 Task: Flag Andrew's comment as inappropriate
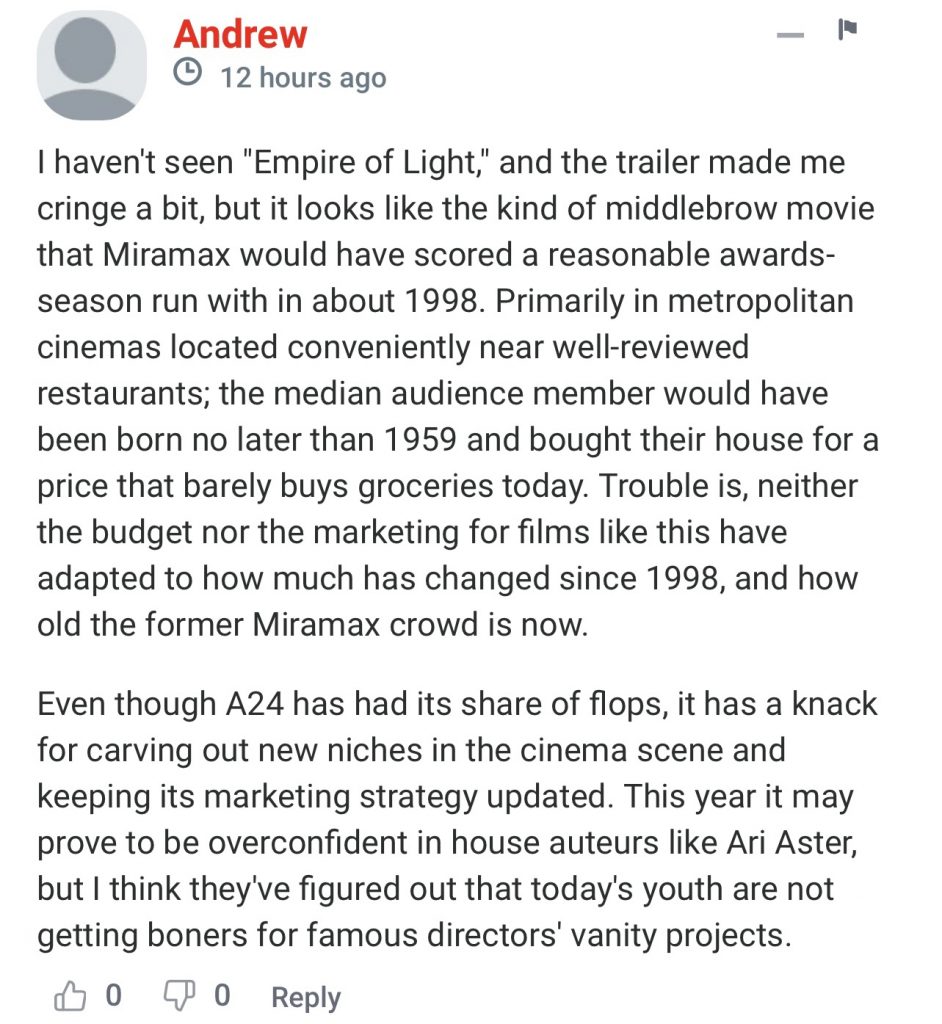[847, 31]
